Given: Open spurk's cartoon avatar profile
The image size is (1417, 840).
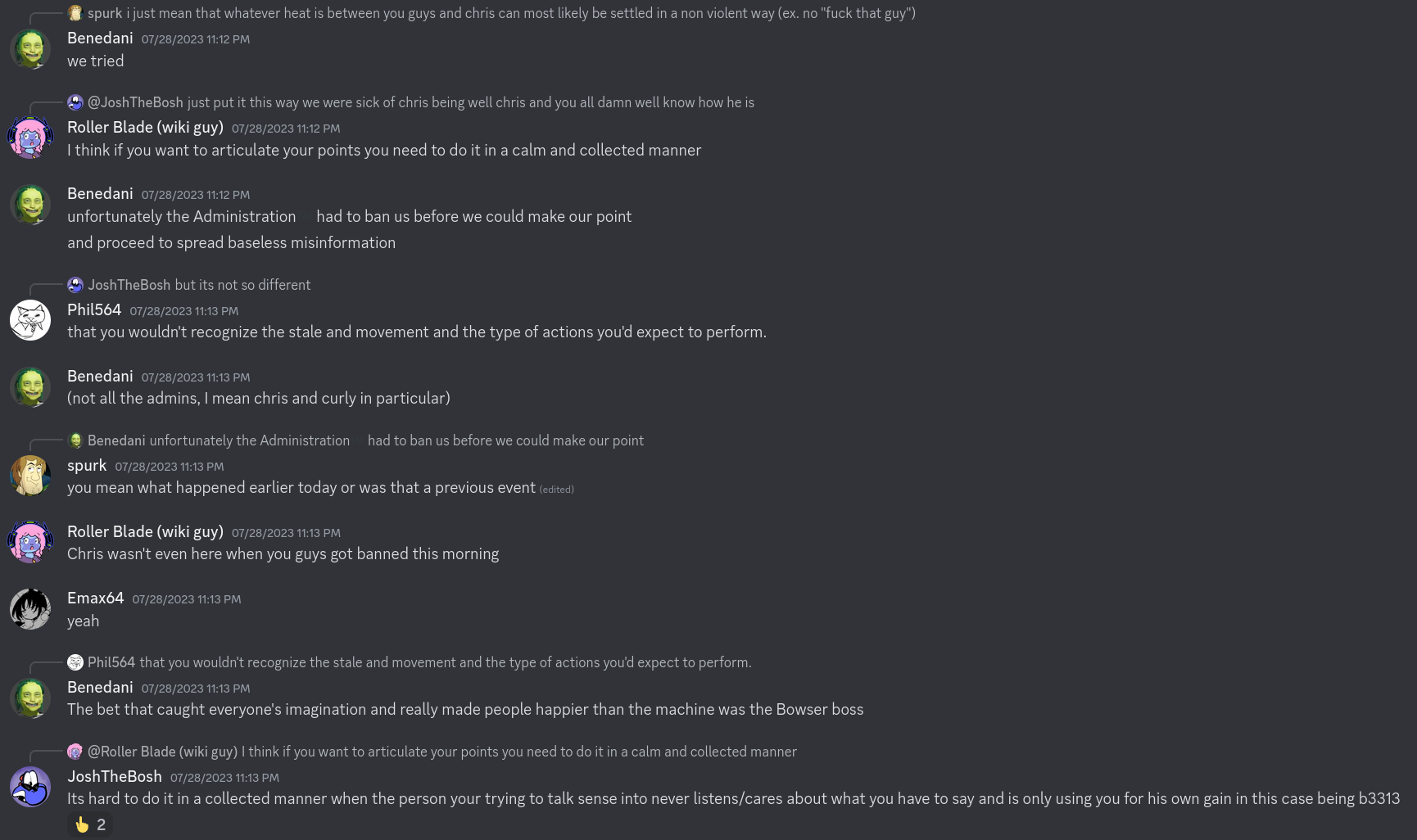Looking at the screenshot, I should pos(30,476).
